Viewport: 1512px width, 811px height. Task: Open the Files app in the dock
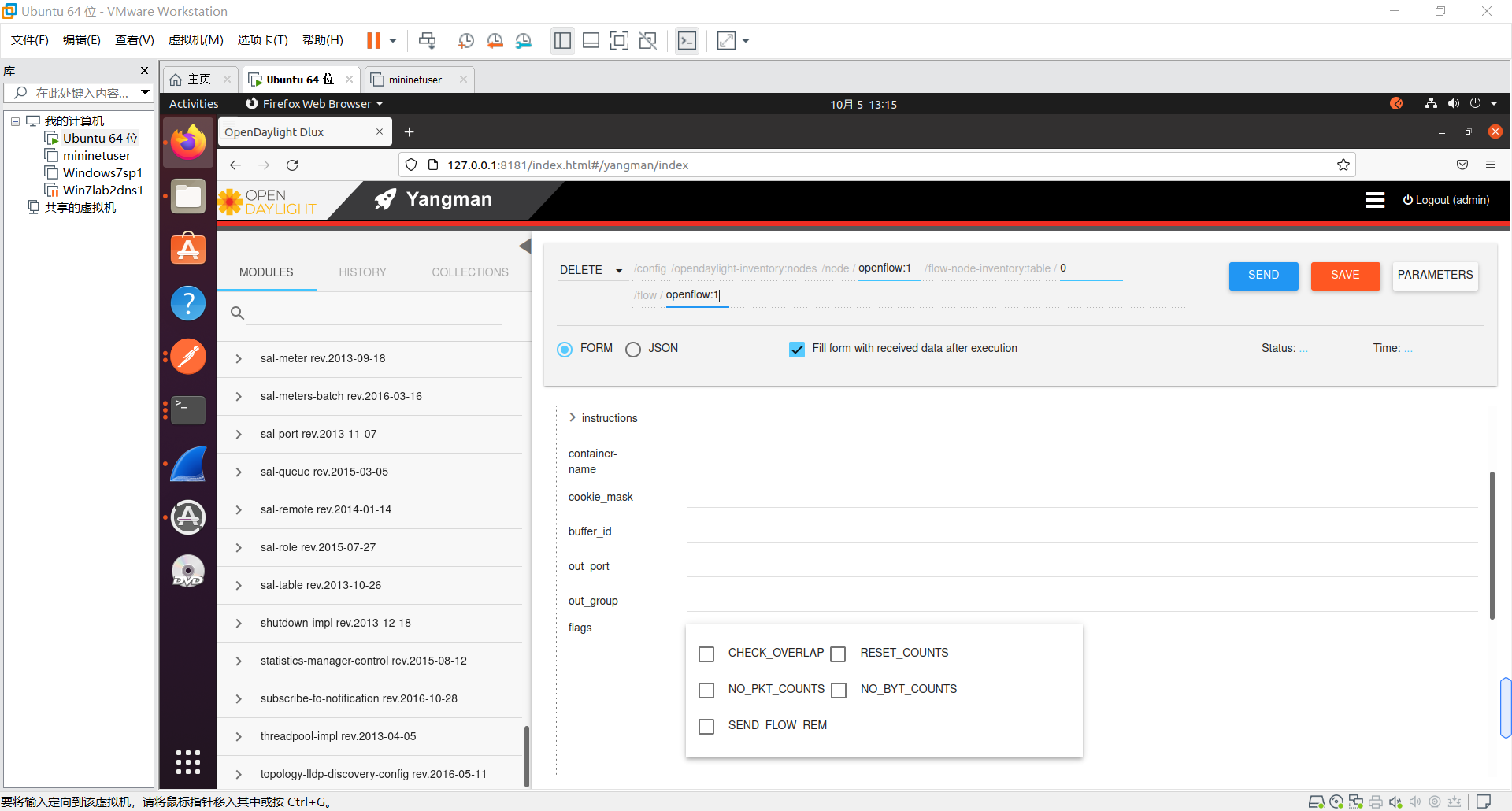click(x=188, y=196)
